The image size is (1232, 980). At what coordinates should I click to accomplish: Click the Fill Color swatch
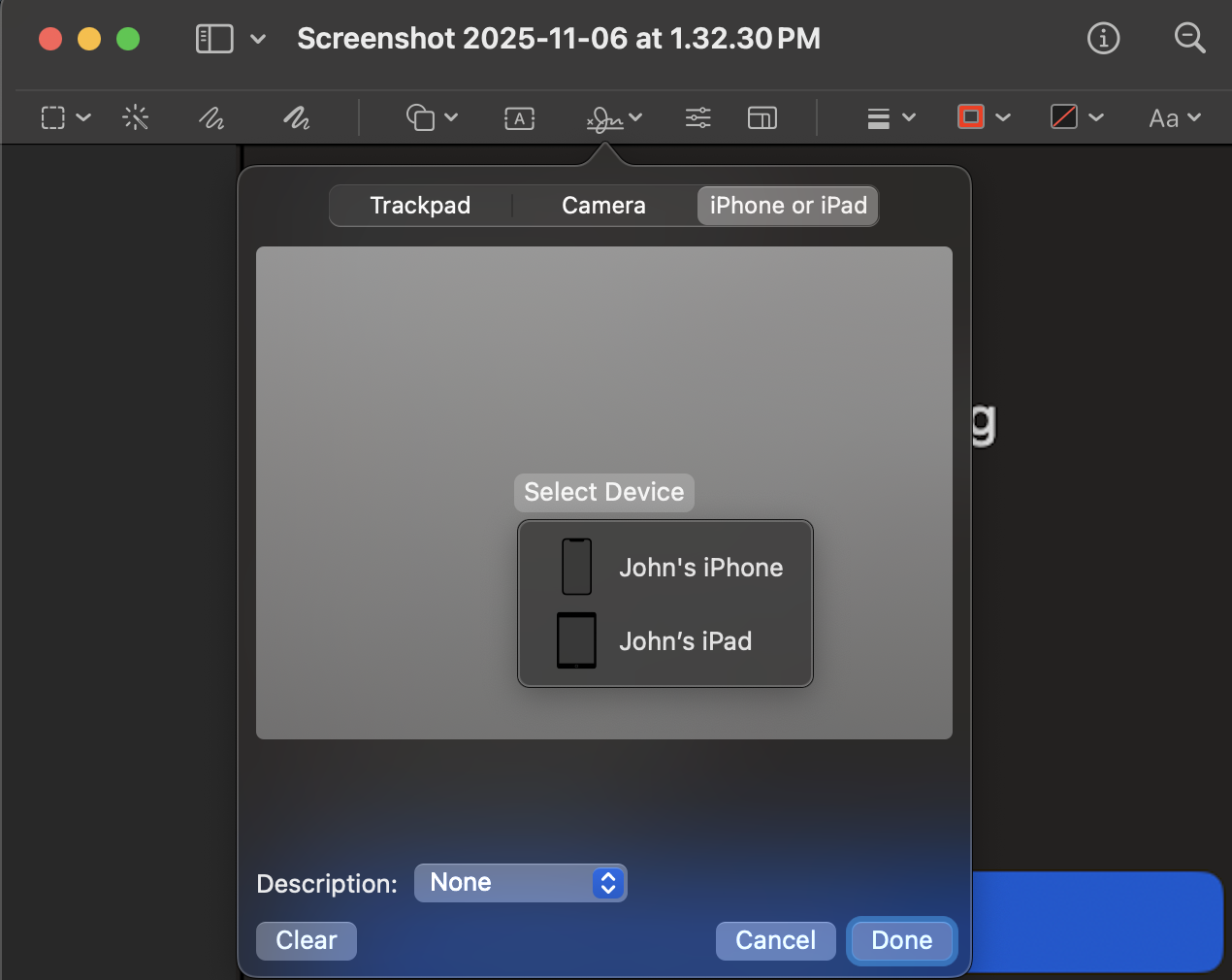click(1064, 117)
